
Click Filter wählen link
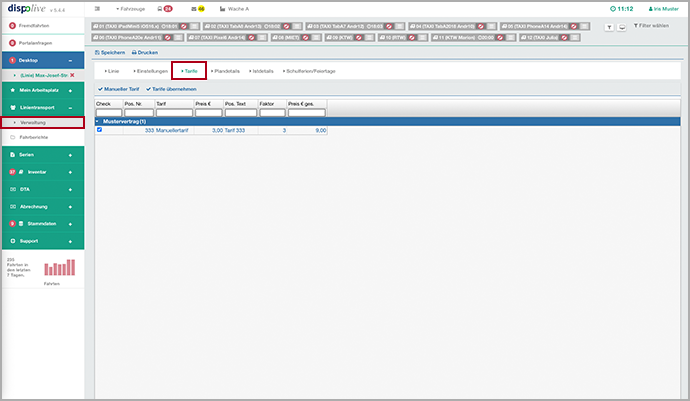(x=651, y=26)
